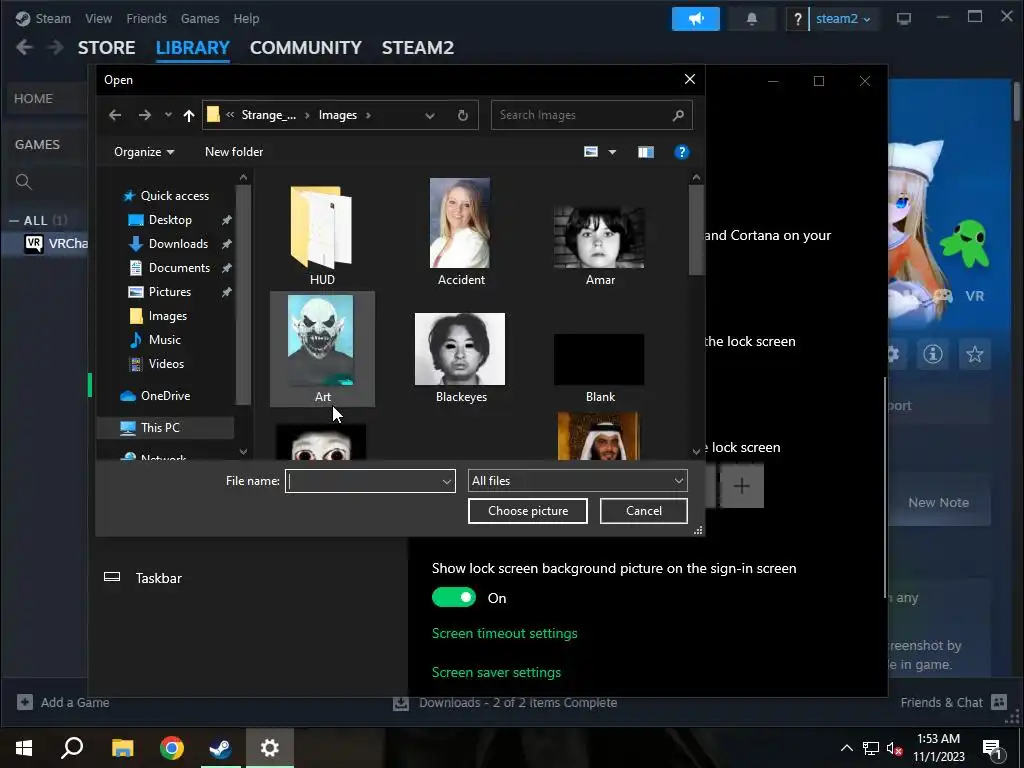Switch to Steam taskbar icon

click(x=221, y=747)
